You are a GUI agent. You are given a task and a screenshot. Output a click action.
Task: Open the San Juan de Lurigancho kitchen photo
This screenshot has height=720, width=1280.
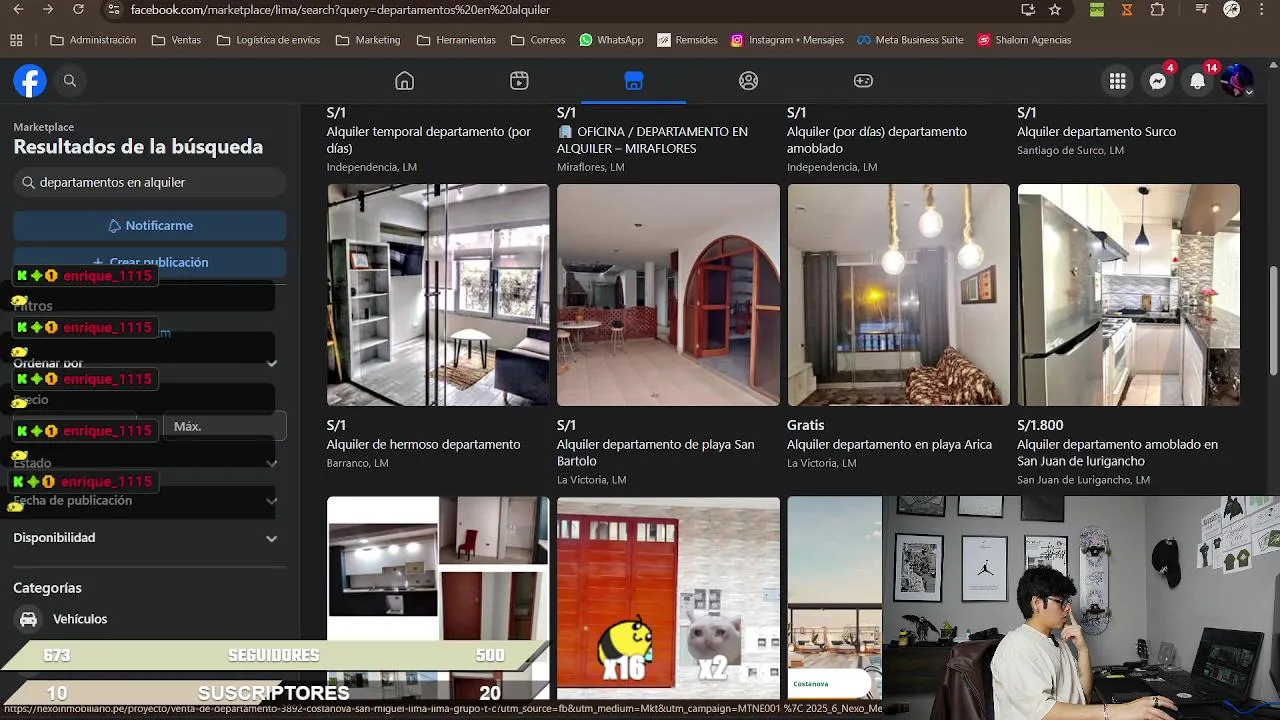point(1128,295)
